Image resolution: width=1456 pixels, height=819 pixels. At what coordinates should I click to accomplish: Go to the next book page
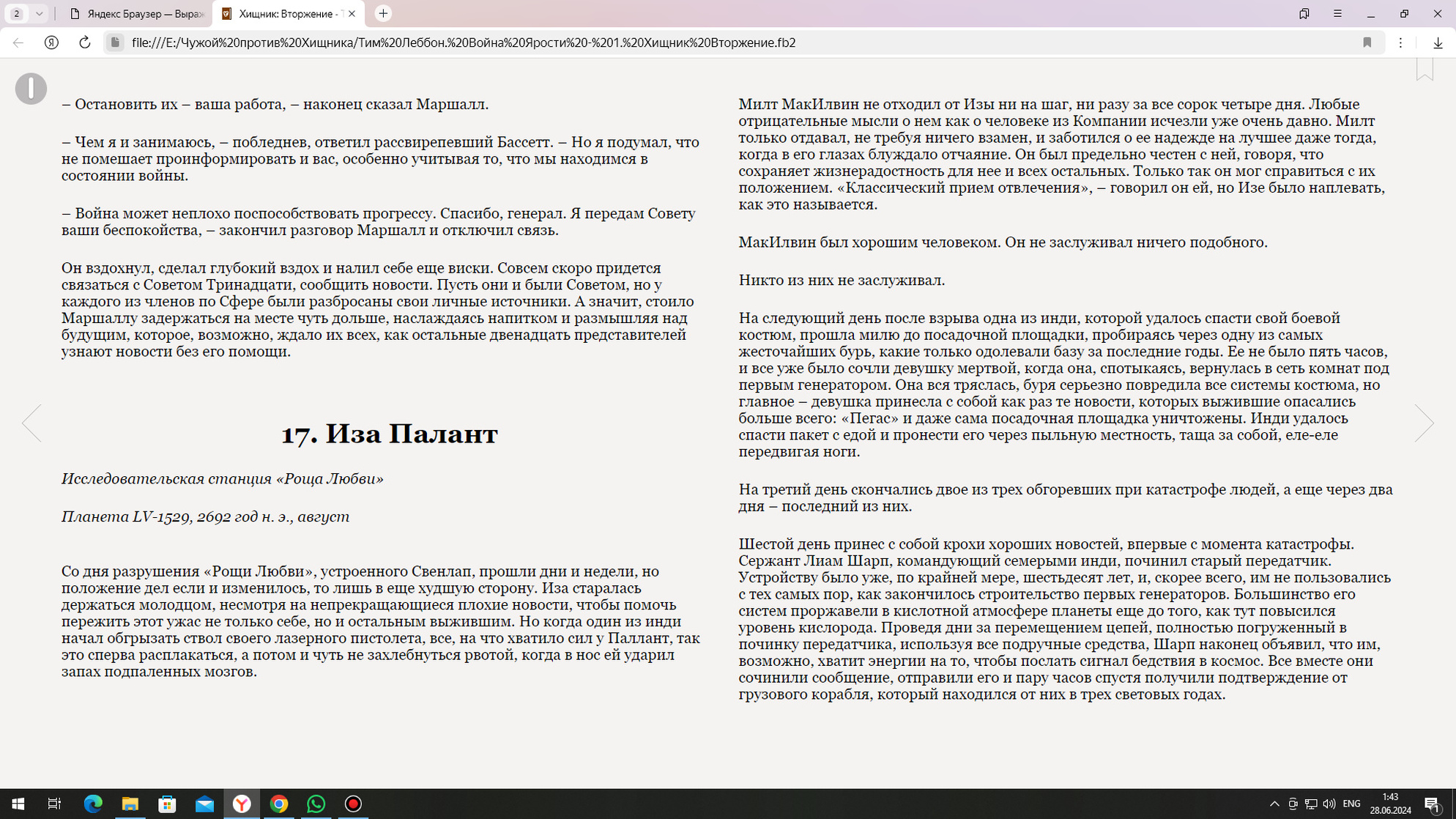1424,423
